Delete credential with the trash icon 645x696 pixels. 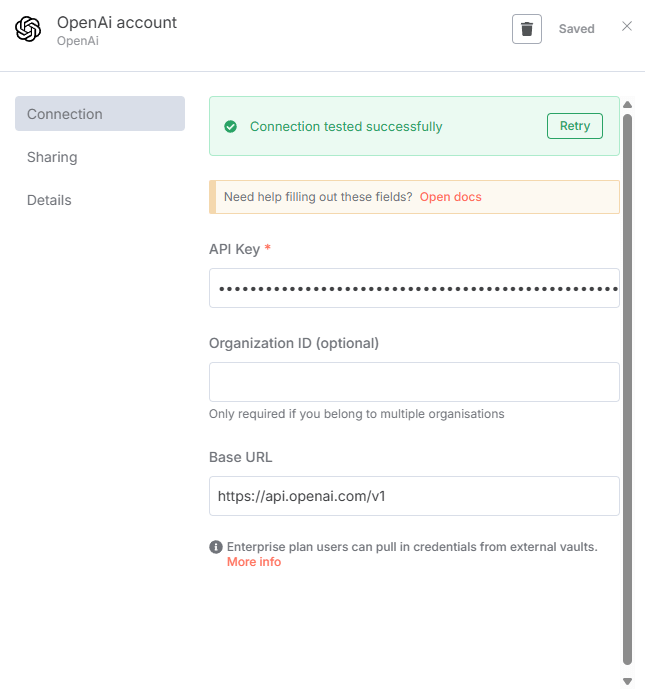click(526, 29)
